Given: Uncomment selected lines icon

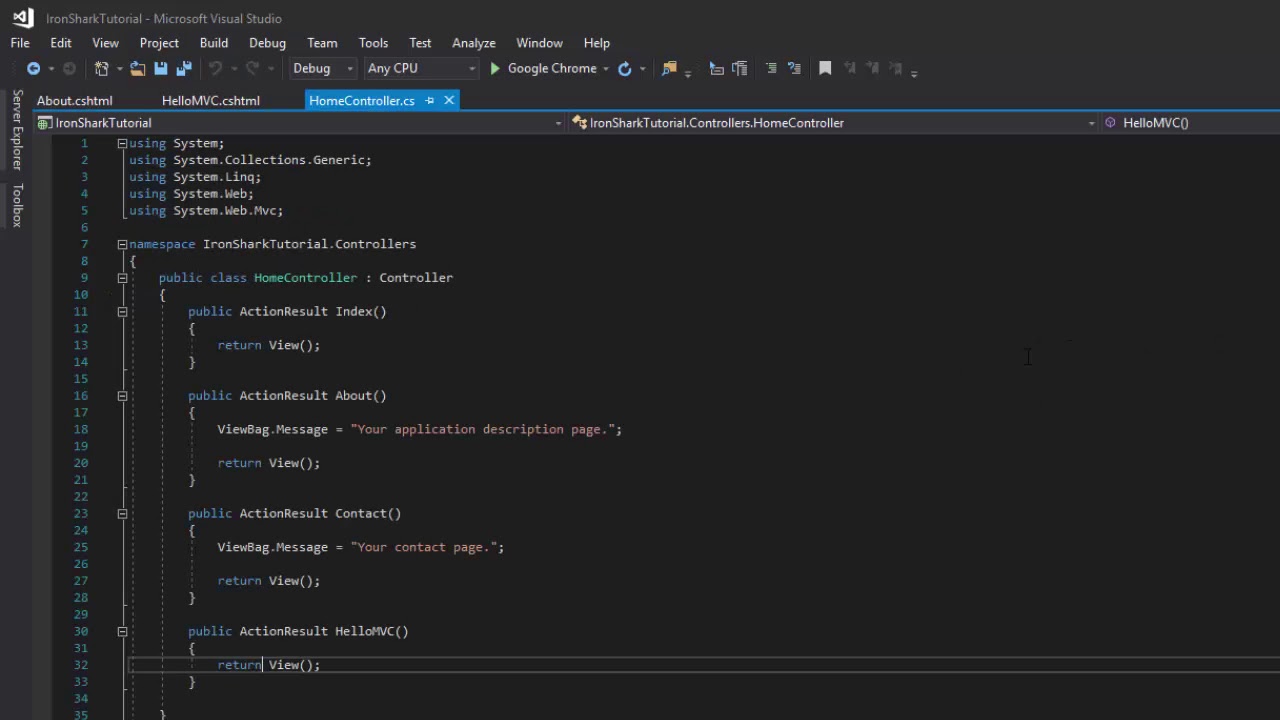Looking at the screenshot, I should point(794,69).
